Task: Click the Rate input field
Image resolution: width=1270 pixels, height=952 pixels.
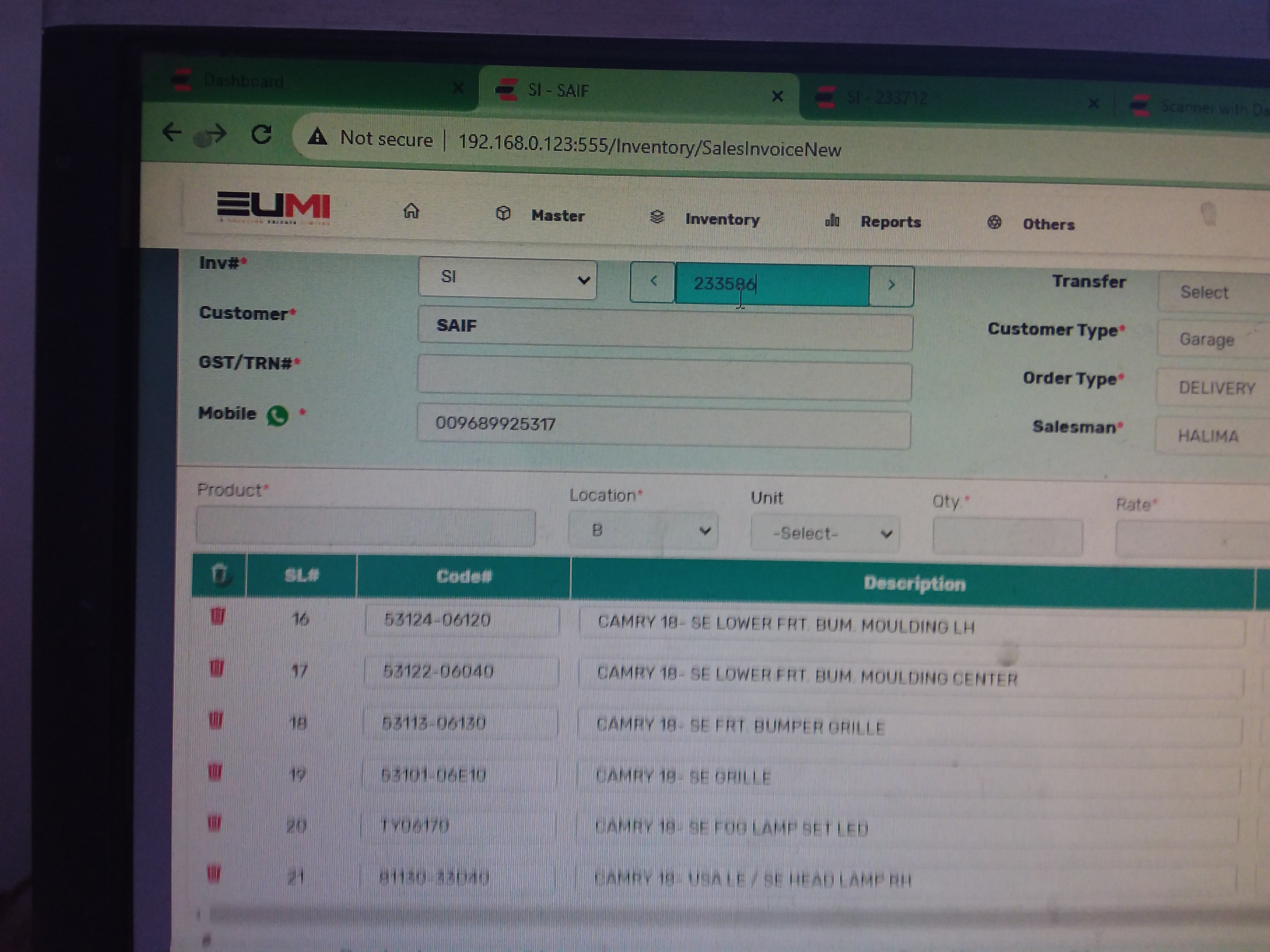Action: point(1193,540)
